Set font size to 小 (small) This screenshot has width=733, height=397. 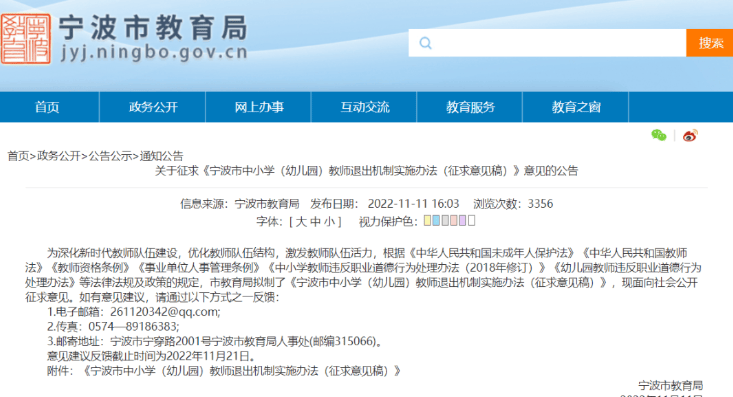(x=329, y=221)
